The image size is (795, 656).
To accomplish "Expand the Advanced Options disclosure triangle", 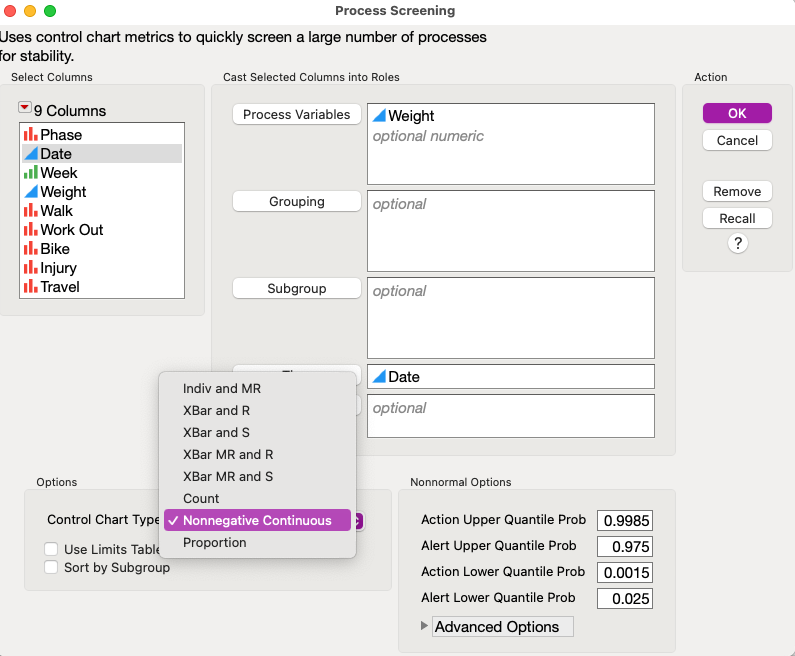I will pyautogui.click(x=424, y=626).
